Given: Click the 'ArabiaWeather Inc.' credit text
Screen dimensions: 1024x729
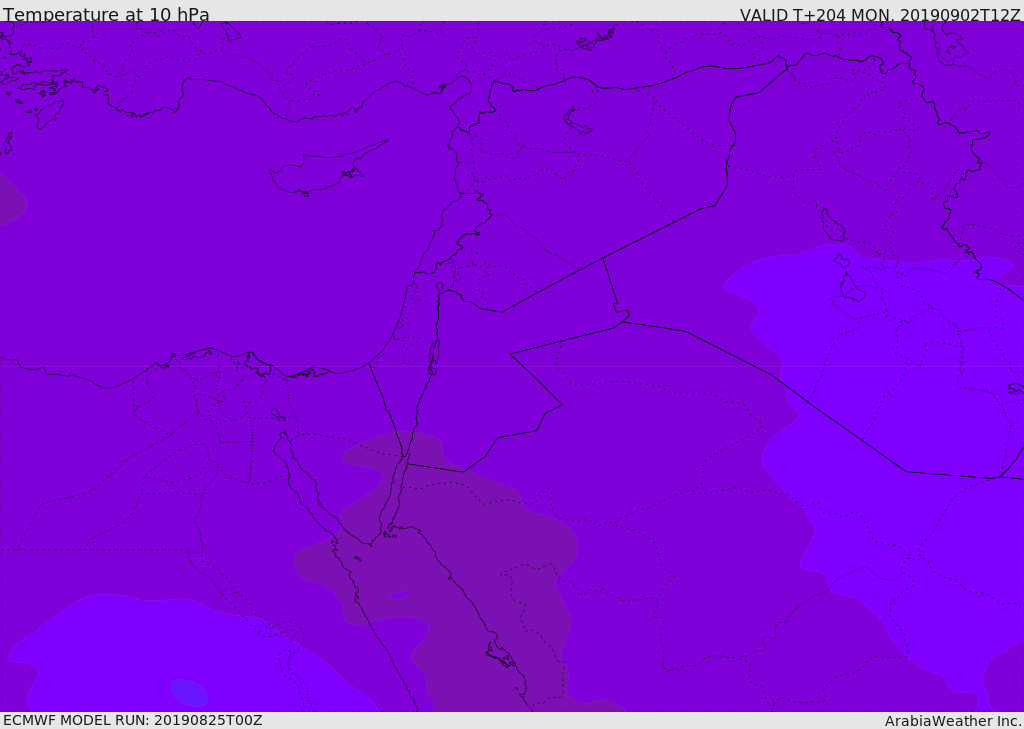Looking at the screenshot, I should point(953,721).
